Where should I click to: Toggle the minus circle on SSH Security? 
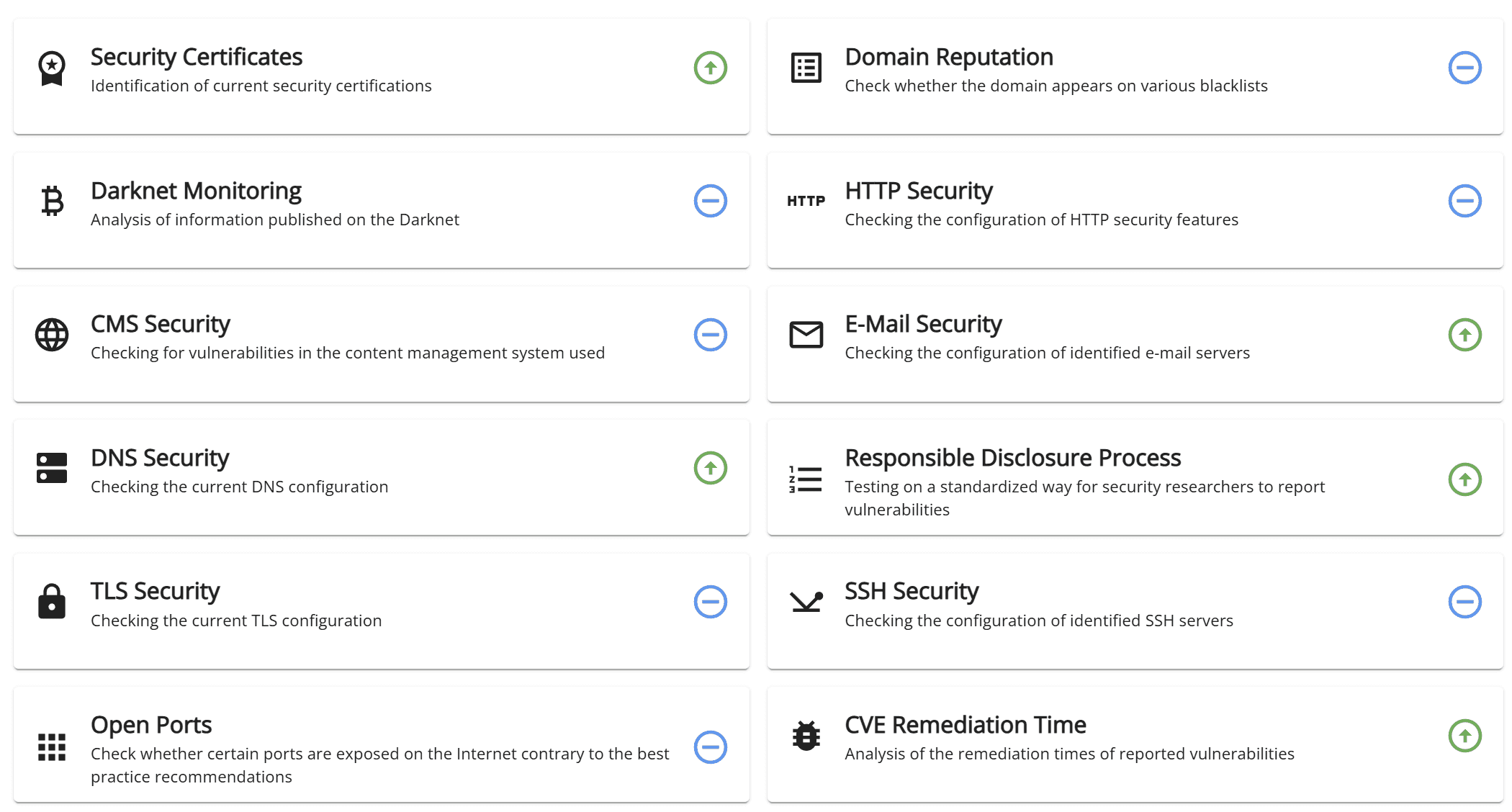click(x=1464, y=602)
